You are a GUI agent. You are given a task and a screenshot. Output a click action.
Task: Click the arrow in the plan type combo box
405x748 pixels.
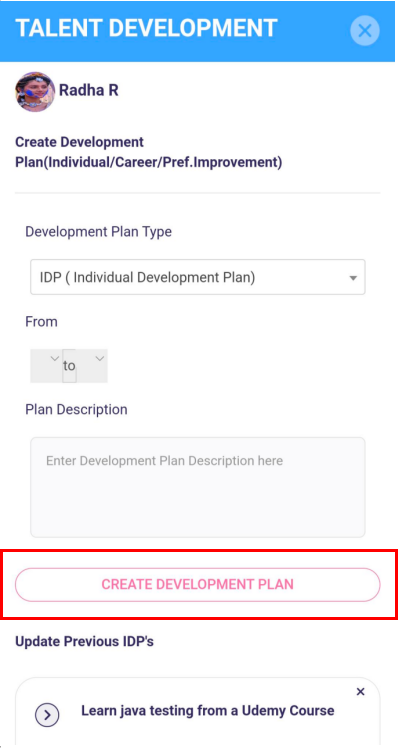click(353, 278)
